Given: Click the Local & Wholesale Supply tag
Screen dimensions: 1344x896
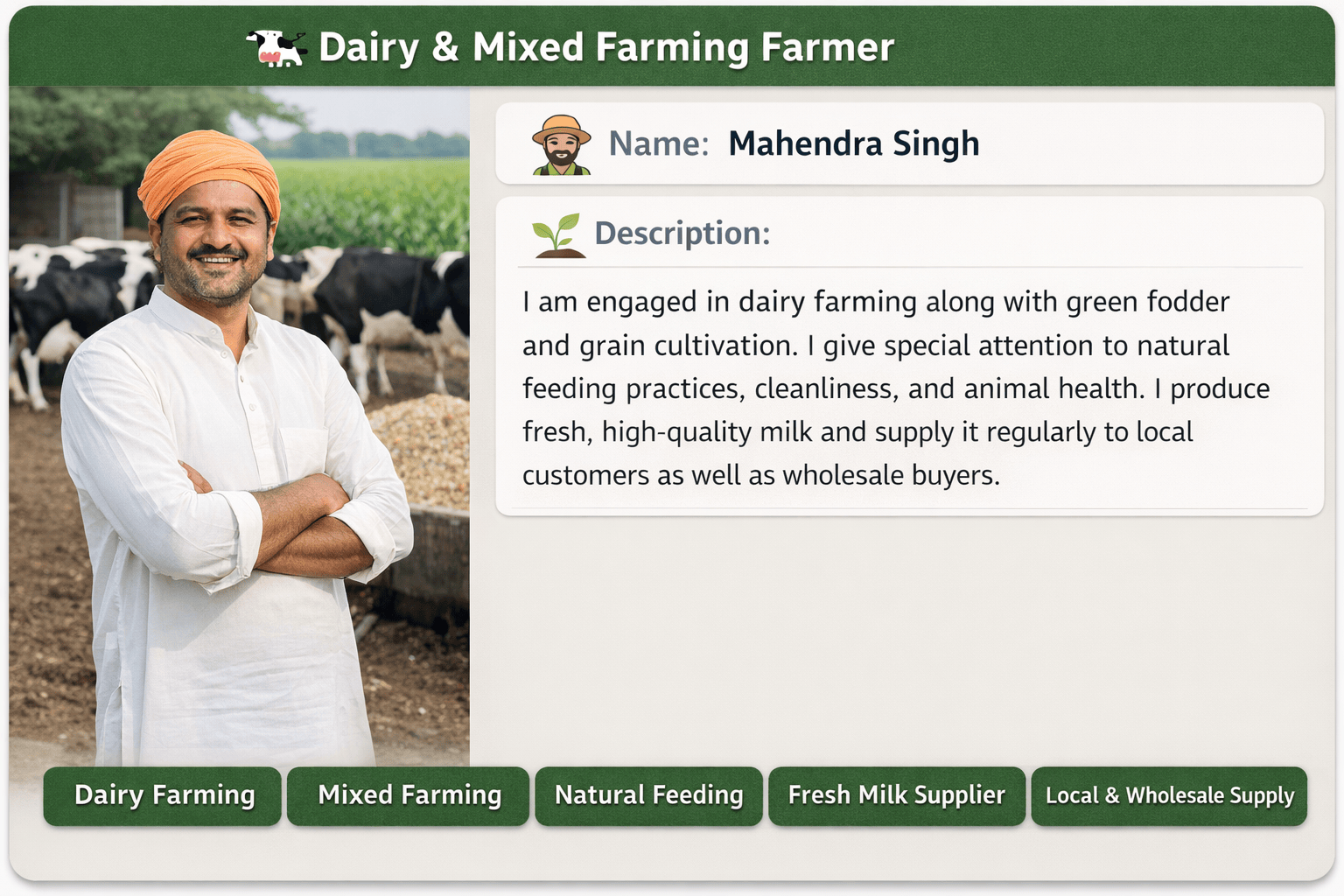Looking at the screenshot, I should point(1169,795).
